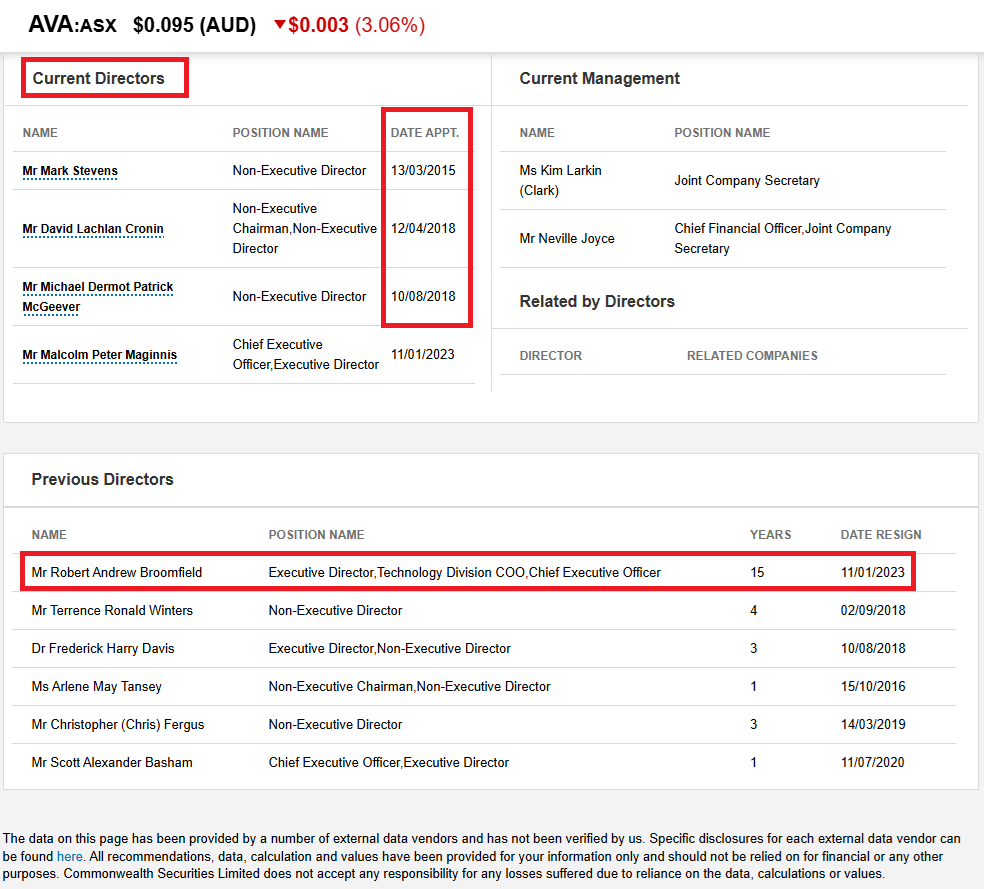984x889 pixels.
Task: Click the DATE RESIGN column header
Action: coord(881,535)
